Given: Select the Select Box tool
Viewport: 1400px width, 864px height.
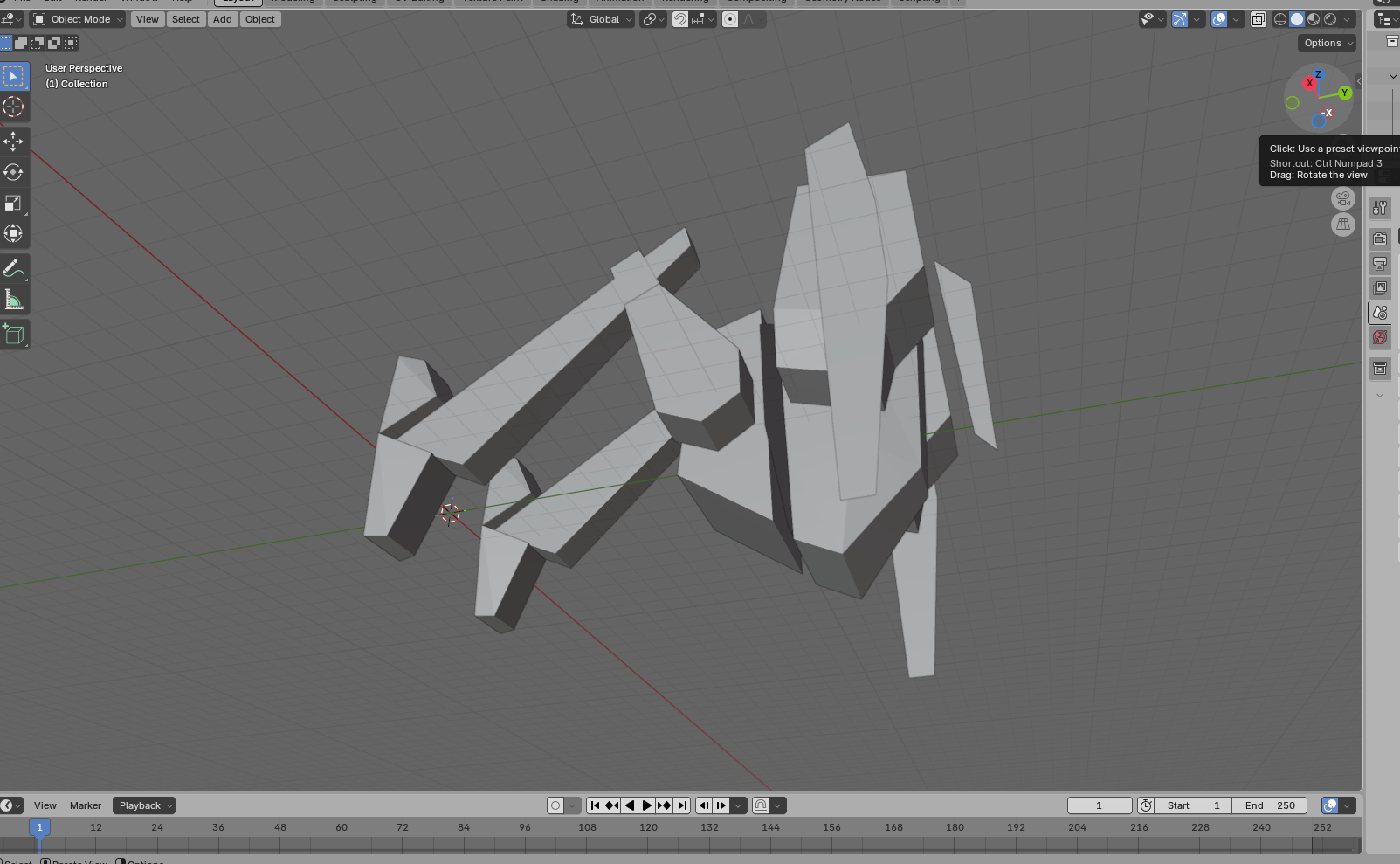Looking at the screenshot, I should click(x=14, y=77).
